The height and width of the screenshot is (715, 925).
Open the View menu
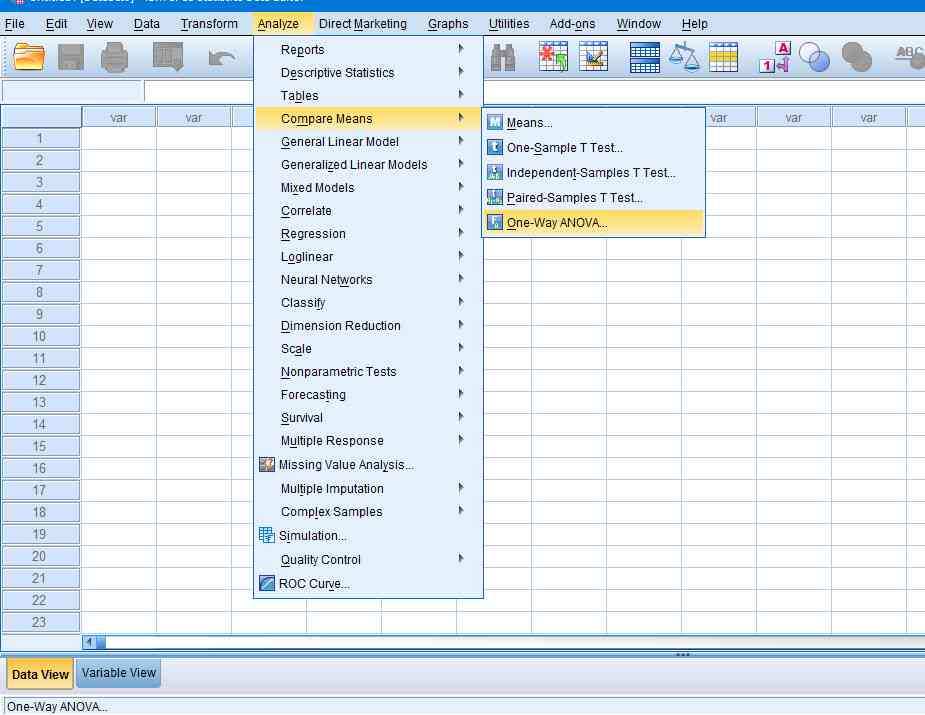99,24
